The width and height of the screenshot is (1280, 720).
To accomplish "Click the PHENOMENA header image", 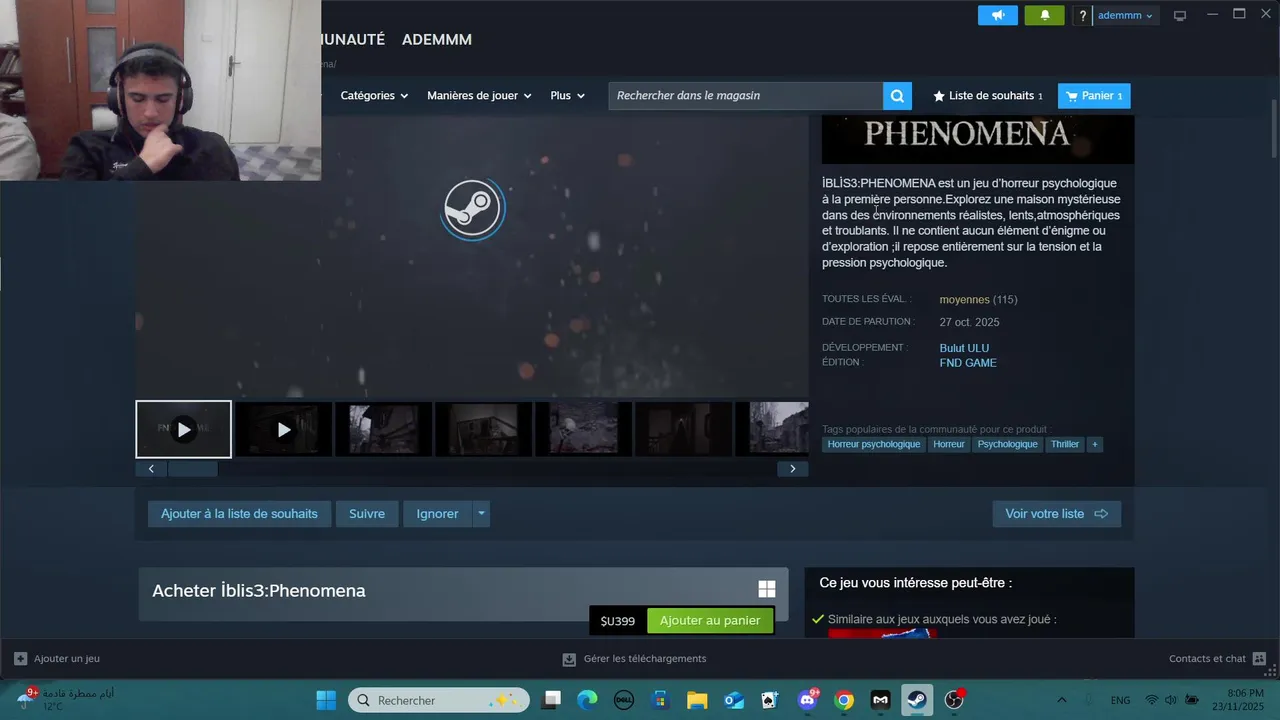I will (x=978, y=139).
